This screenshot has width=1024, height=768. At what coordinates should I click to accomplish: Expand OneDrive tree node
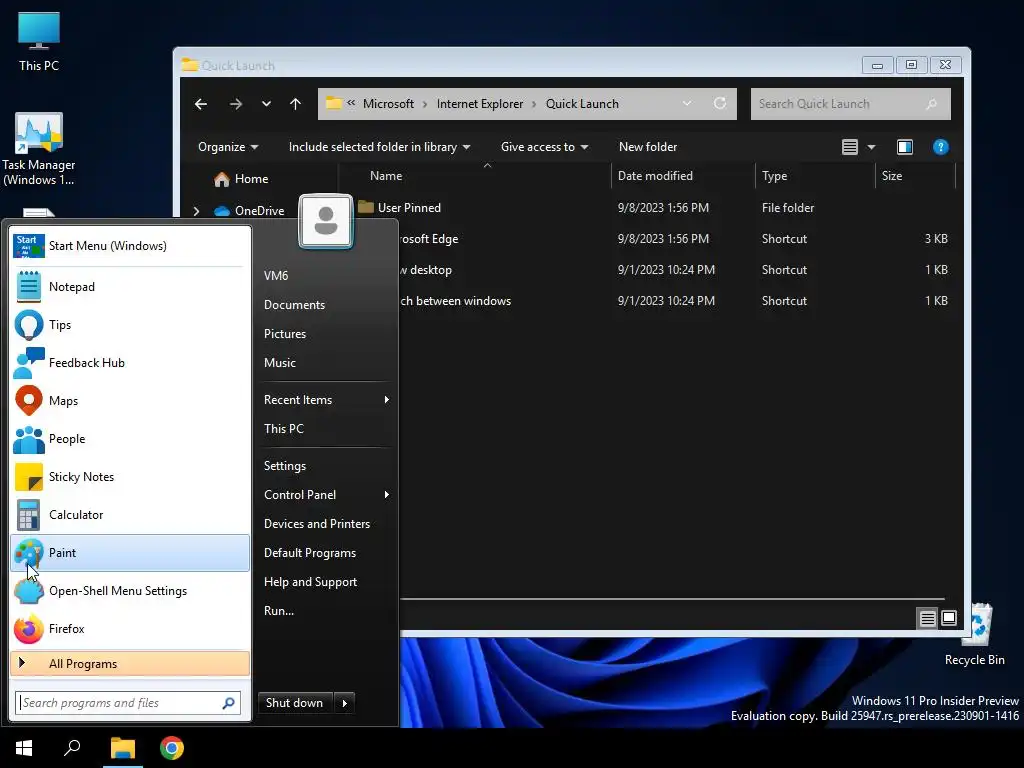click(197, 211)
